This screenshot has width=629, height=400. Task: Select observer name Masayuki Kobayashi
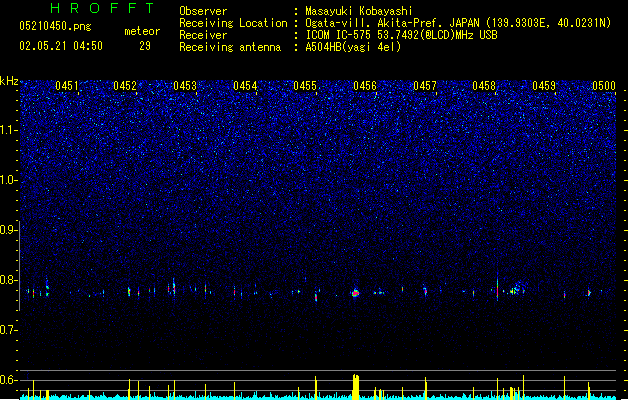tap(359, 11)
